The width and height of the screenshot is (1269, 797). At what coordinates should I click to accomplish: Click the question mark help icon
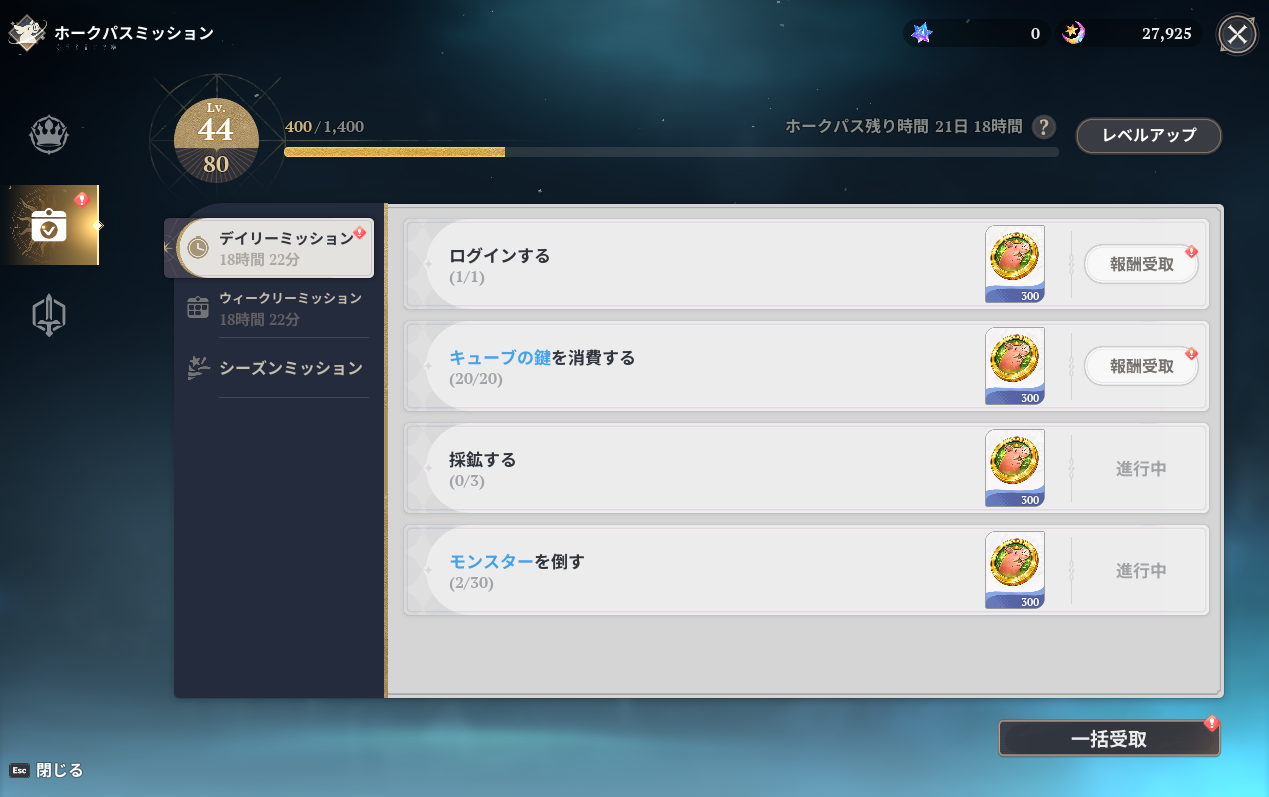[x=1043, y=127]
